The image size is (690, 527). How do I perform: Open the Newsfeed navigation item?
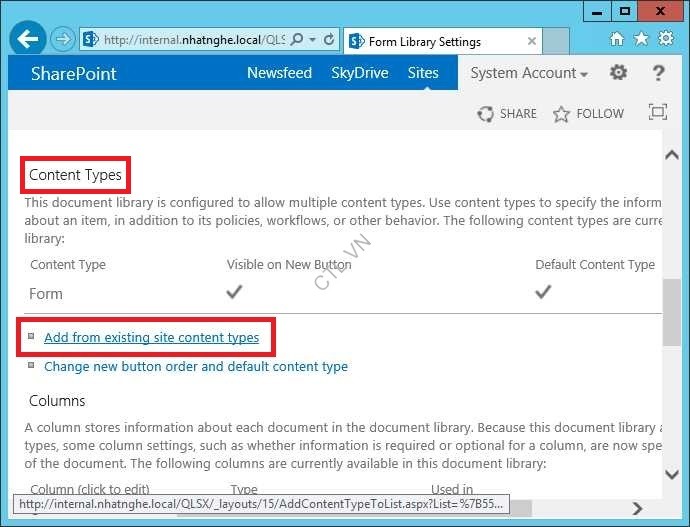coord(279,73)
